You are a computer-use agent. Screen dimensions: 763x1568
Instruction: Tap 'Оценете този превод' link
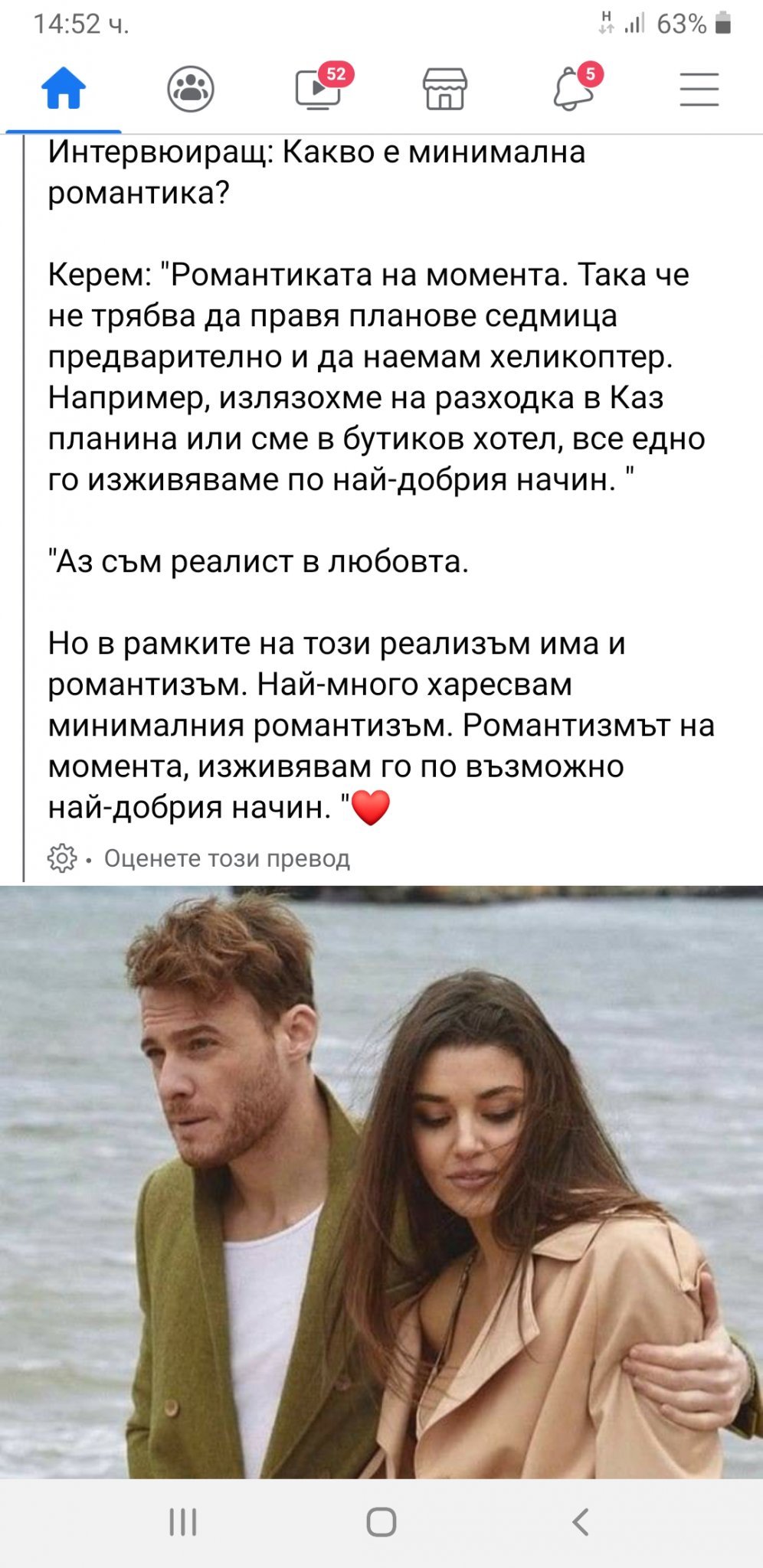(x=227, y=858)
